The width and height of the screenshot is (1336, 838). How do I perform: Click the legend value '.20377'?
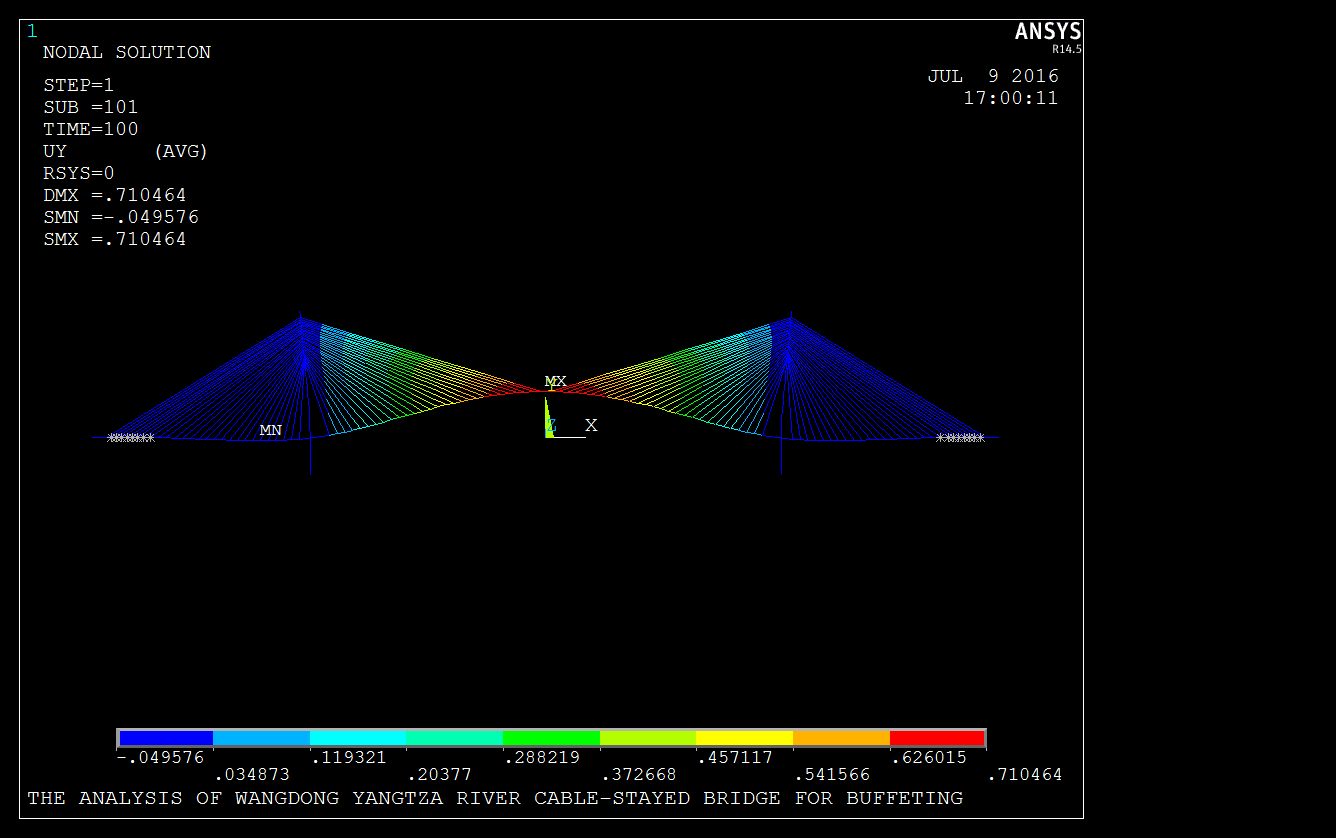440,775
